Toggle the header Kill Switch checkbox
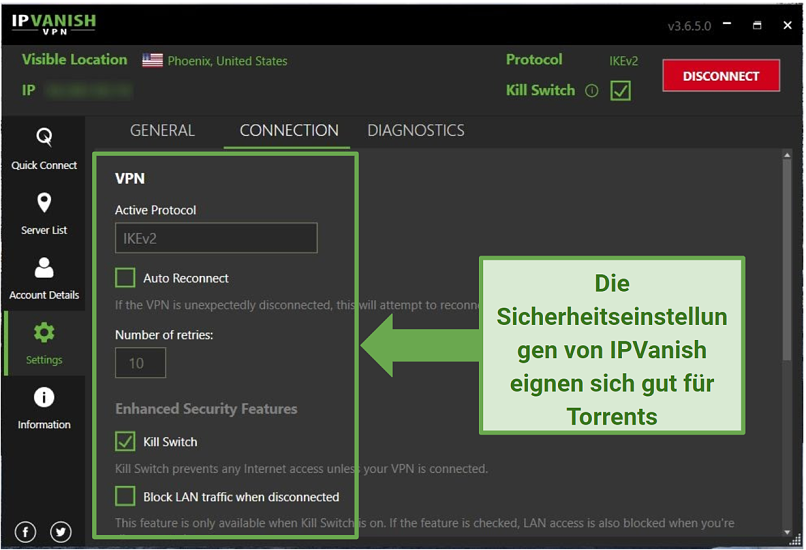806x550 pixels. pyautogui.click(x=620, y=91)
